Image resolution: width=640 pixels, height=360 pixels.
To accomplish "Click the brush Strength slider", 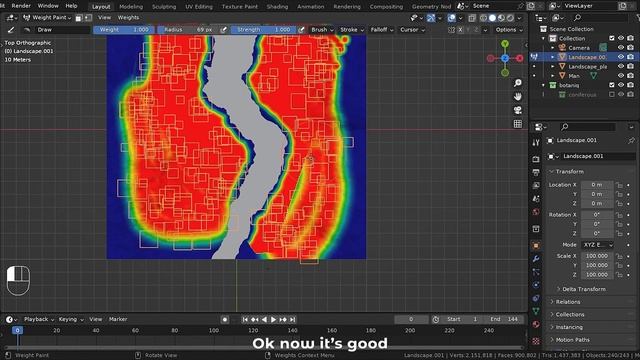I will pyautogui.click(x=264, y=30).
